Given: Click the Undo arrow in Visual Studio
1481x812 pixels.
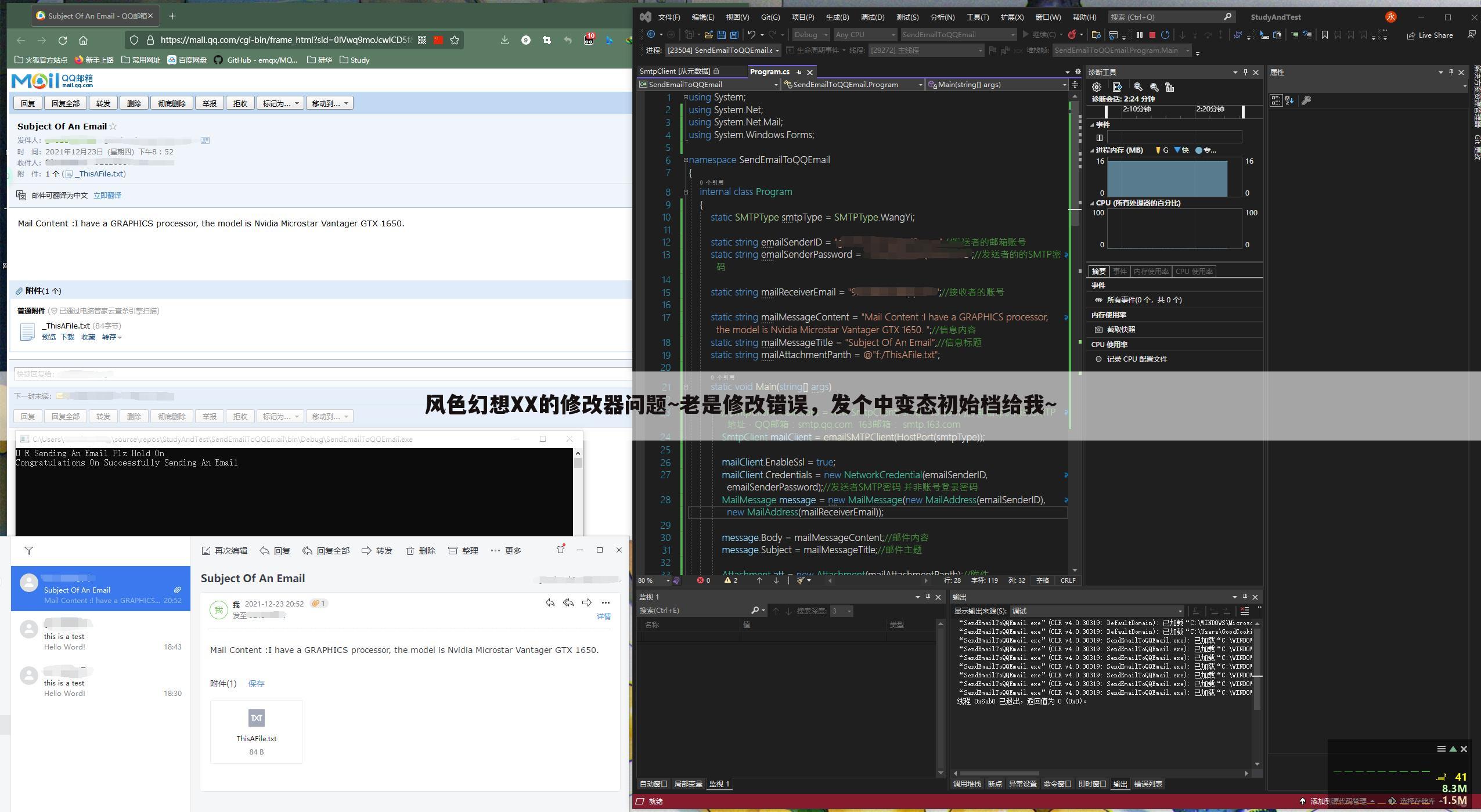Looking at the screenshot, I should click(x=752, y=35).
